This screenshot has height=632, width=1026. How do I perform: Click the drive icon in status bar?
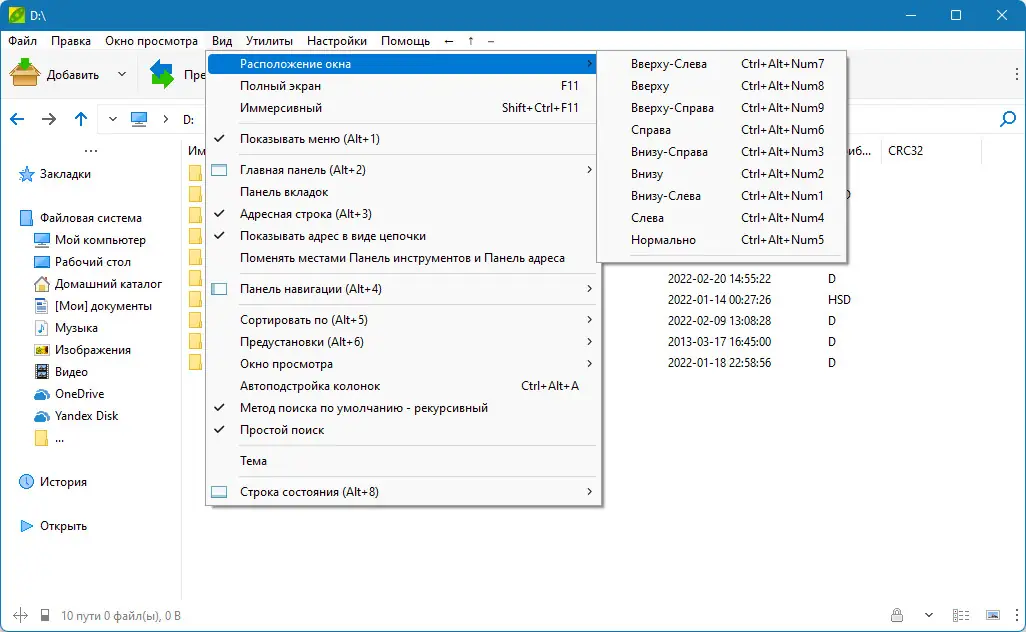coord(44,616)
